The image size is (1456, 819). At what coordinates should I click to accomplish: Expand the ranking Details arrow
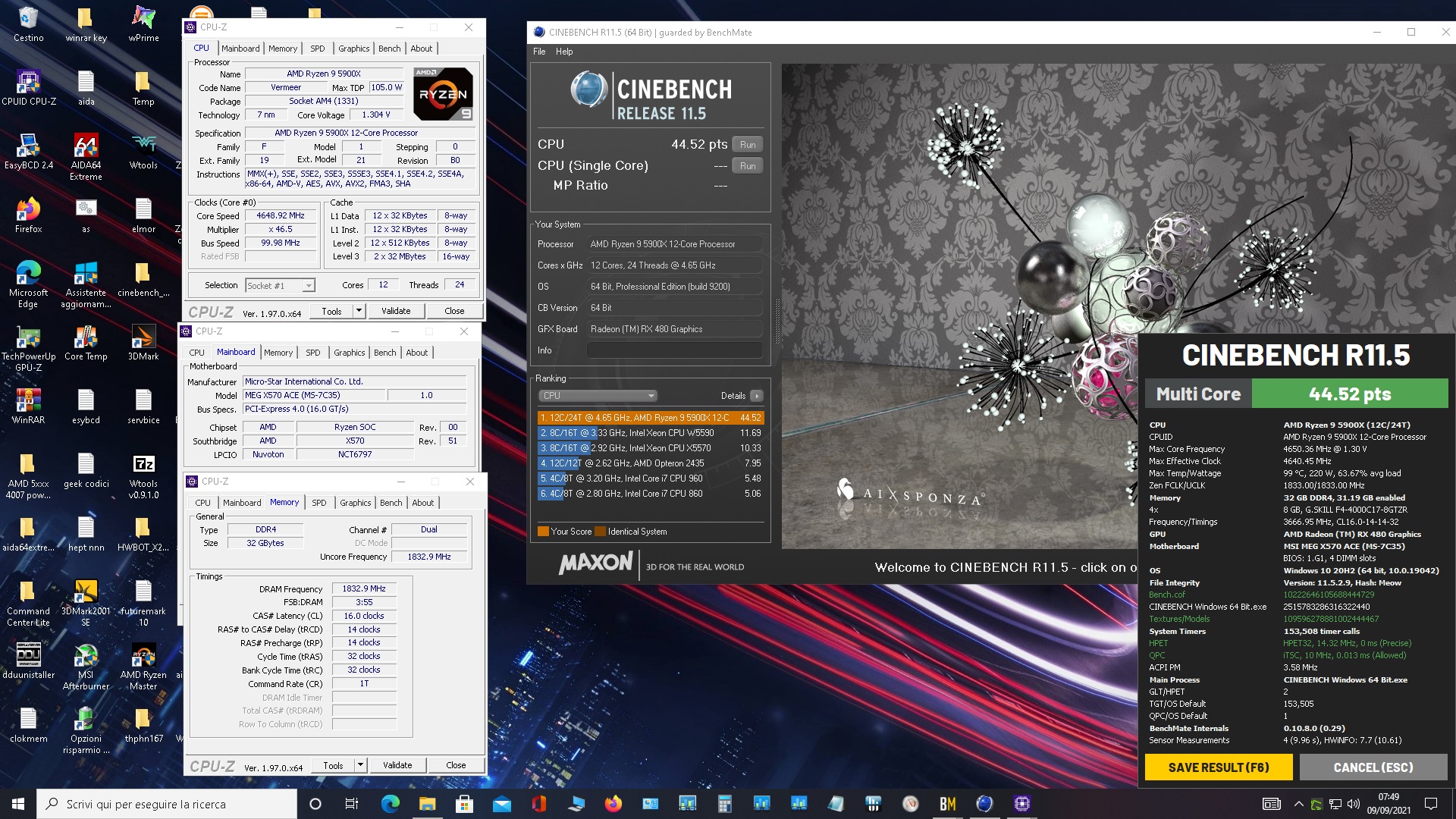[x=756, y=396]
